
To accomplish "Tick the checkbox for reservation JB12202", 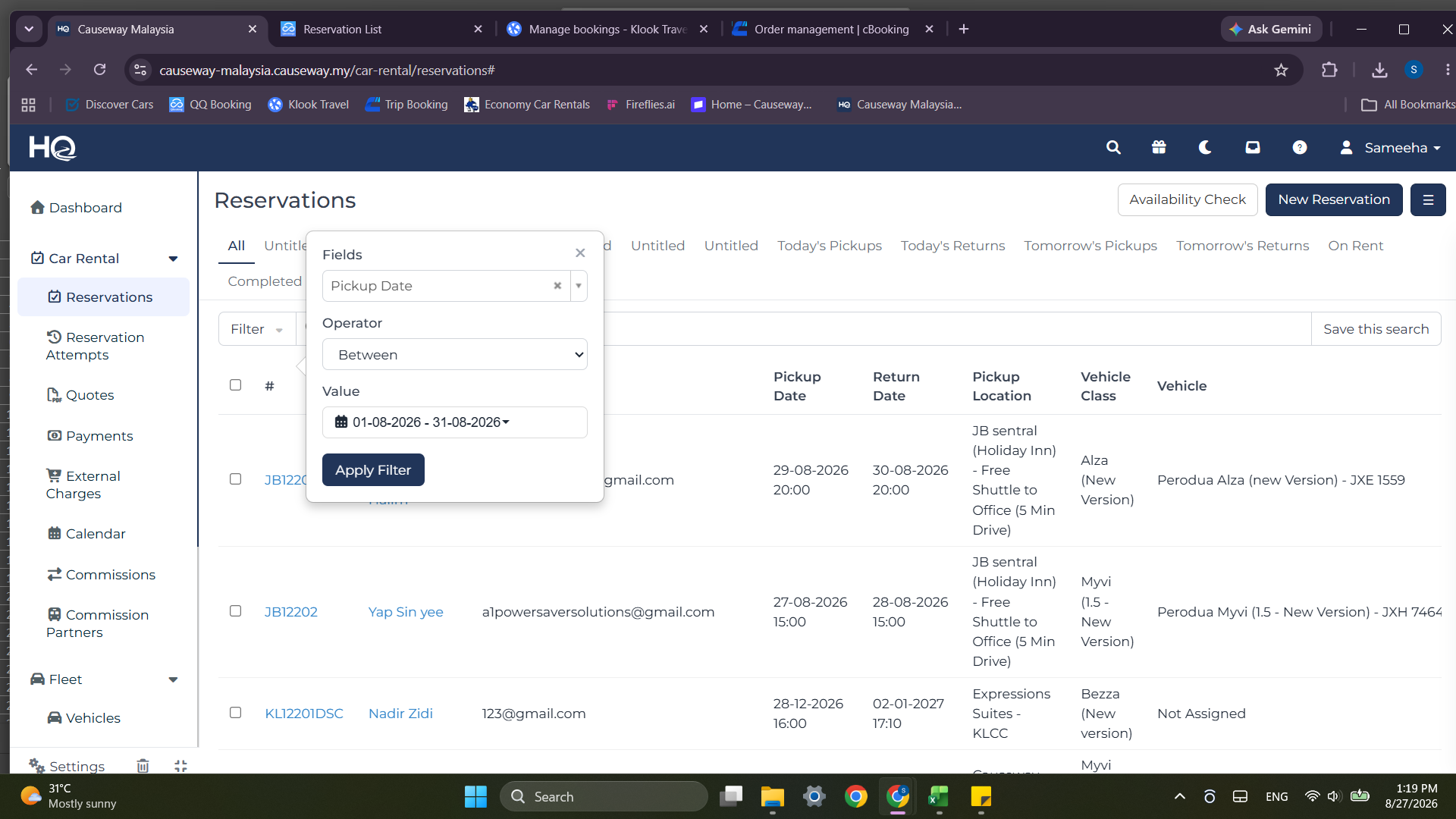I will pyautogui.click(x=236, y=611).
